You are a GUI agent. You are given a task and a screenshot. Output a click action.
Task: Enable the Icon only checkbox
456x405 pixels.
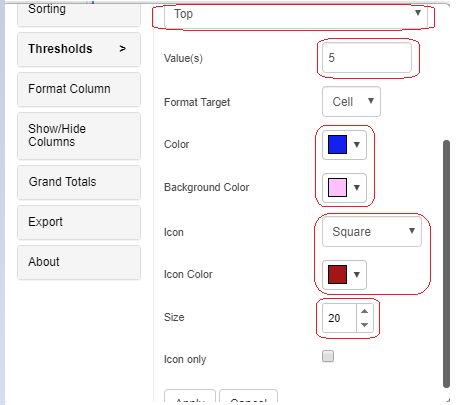click(x=328, y=356)
